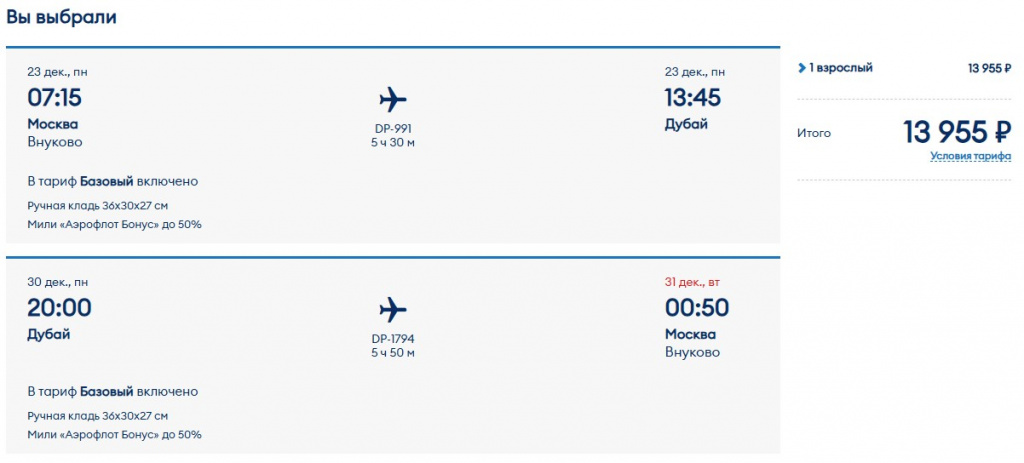The image size is (1024, 463).
Task: Click hand luggage 36x30x27 text in return flight
Action: (x=97, y=415)
